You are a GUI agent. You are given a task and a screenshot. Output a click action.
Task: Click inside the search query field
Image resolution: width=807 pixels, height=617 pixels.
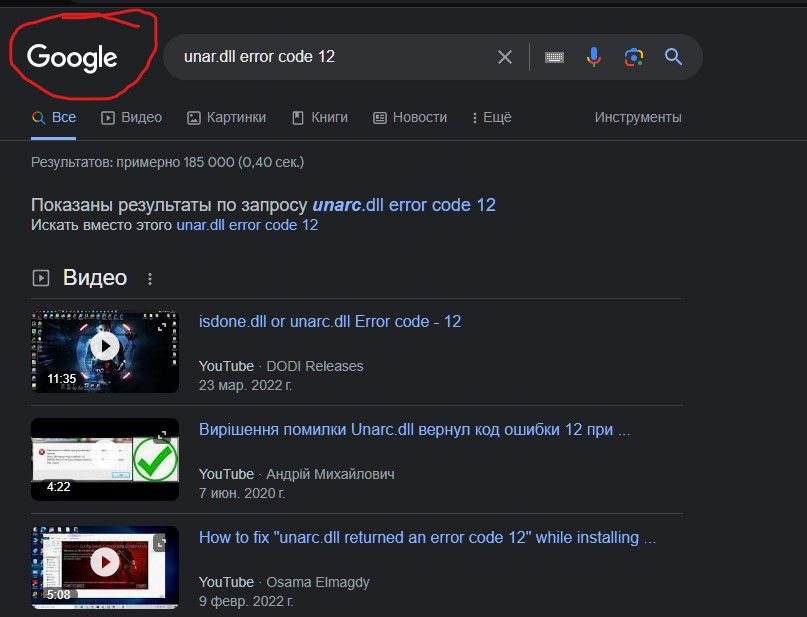[330, 57]
